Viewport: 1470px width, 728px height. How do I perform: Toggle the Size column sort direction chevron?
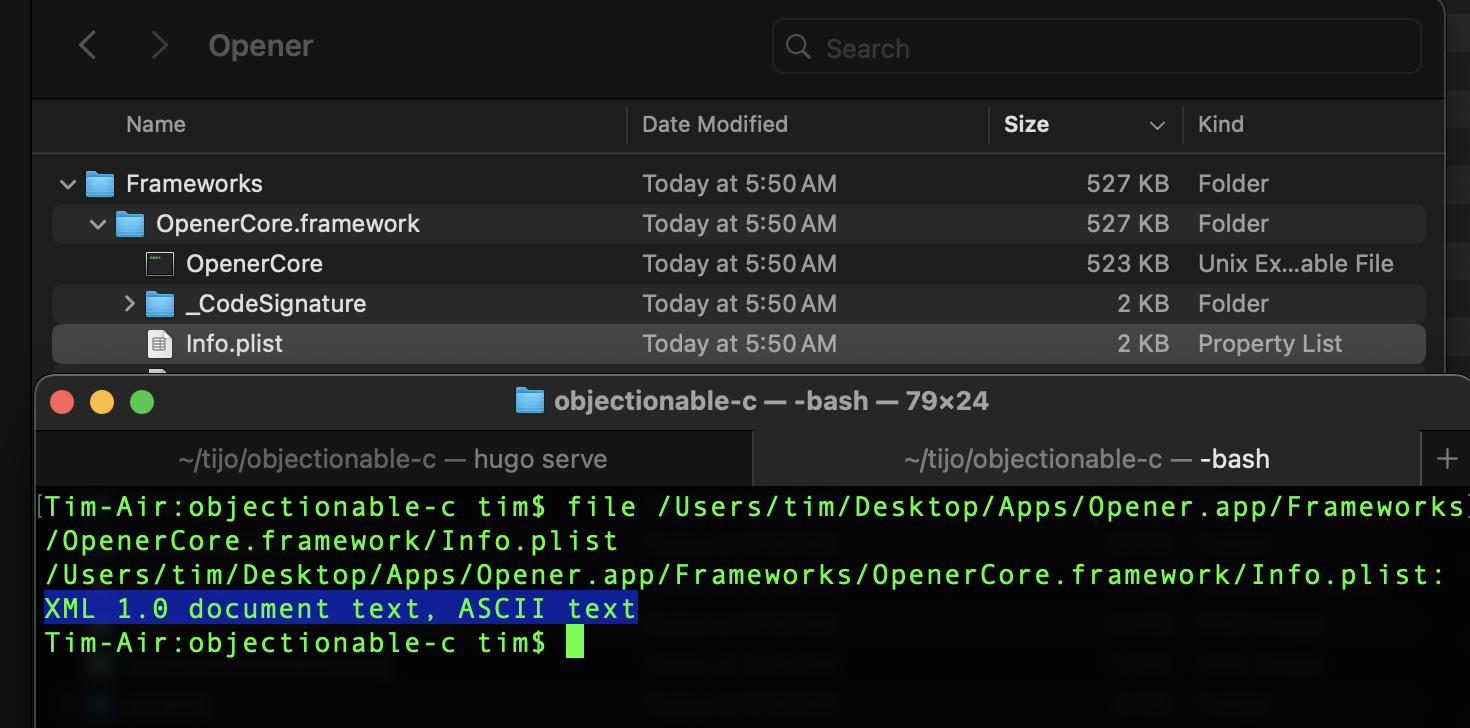[x=1157, y=126]
